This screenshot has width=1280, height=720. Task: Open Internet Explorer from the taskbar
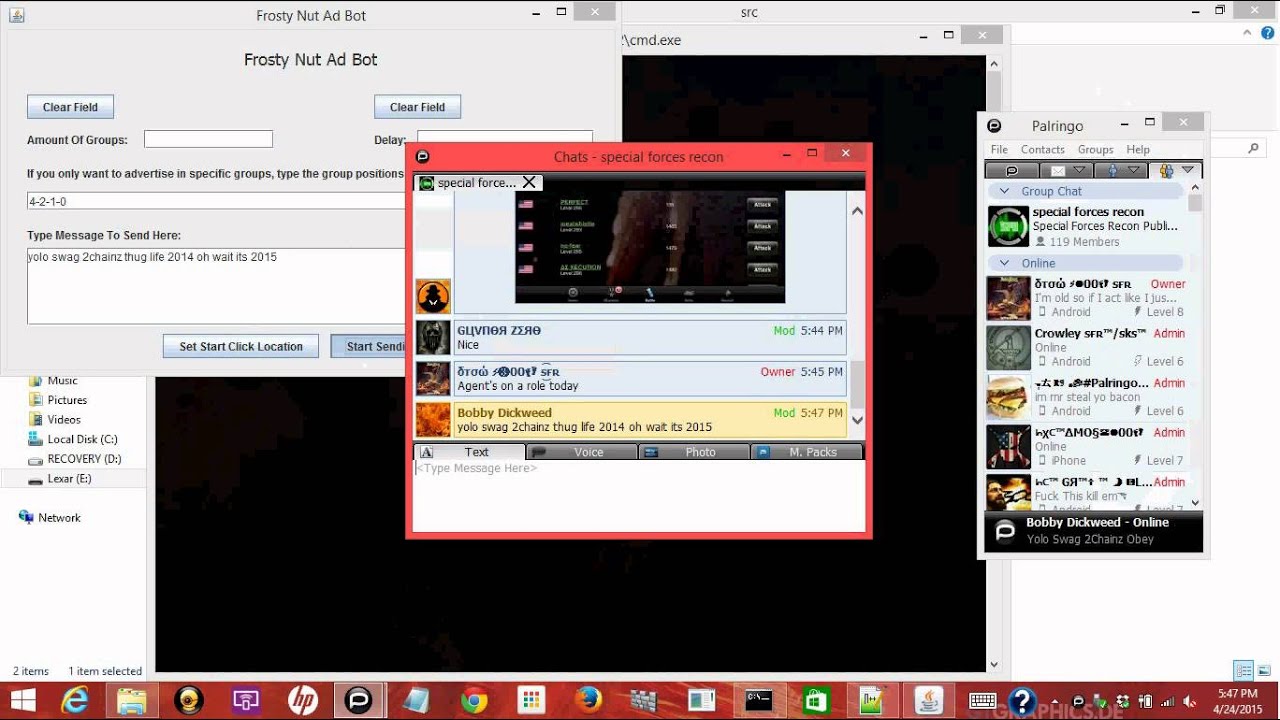tap(74, 700)
